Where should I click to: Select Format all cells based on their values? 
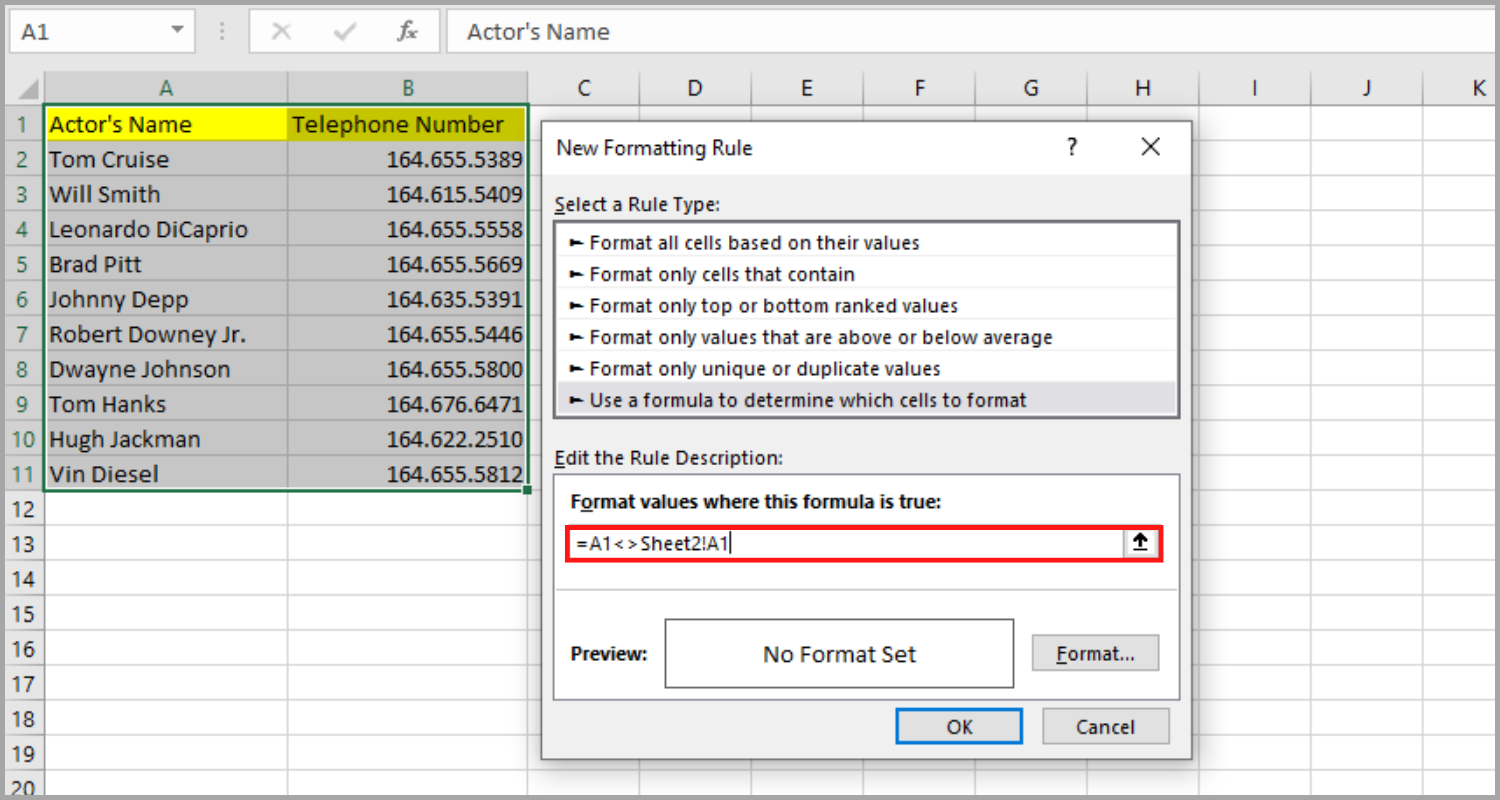click(x=757, y=241)
